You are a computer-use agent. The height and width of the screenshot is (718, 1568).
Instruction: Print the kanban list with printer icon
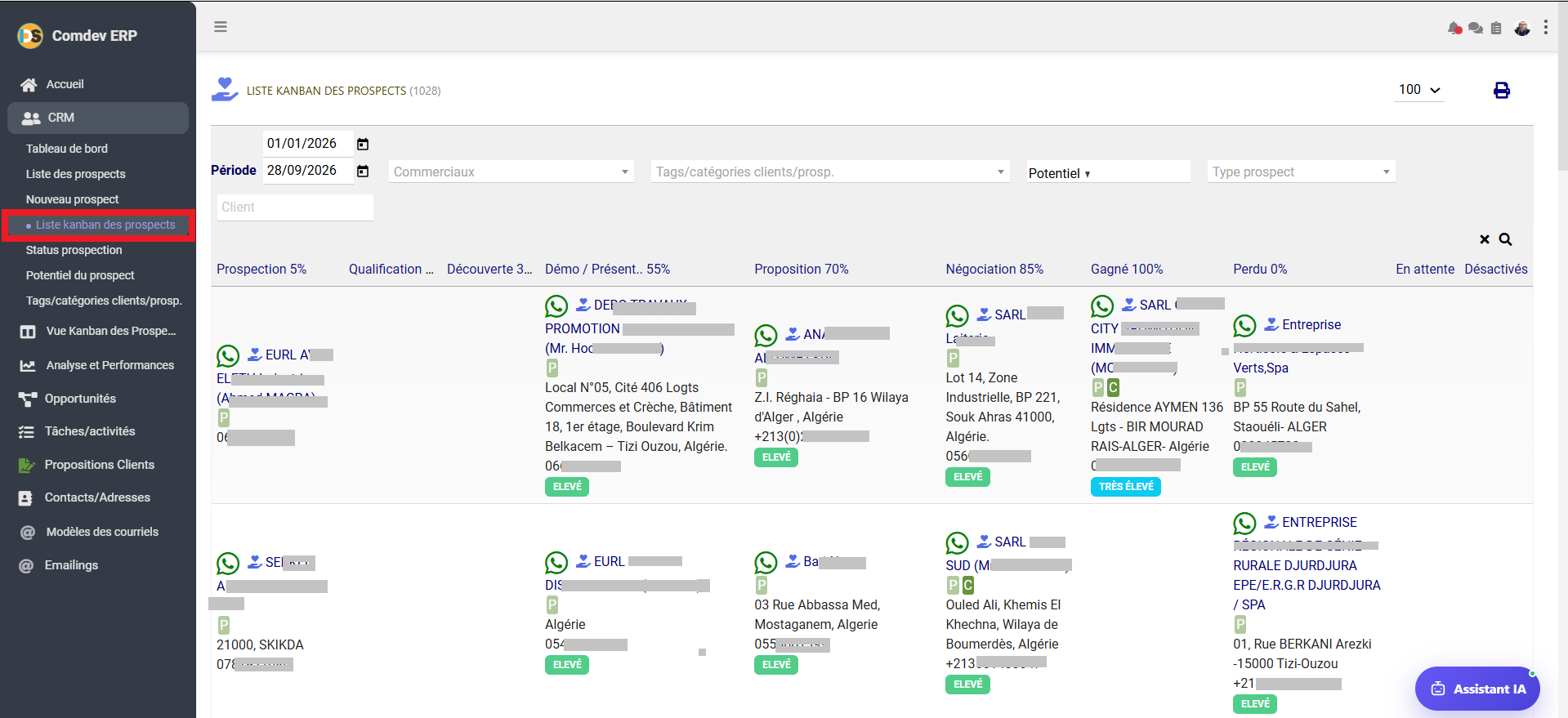pos(1502,91)
